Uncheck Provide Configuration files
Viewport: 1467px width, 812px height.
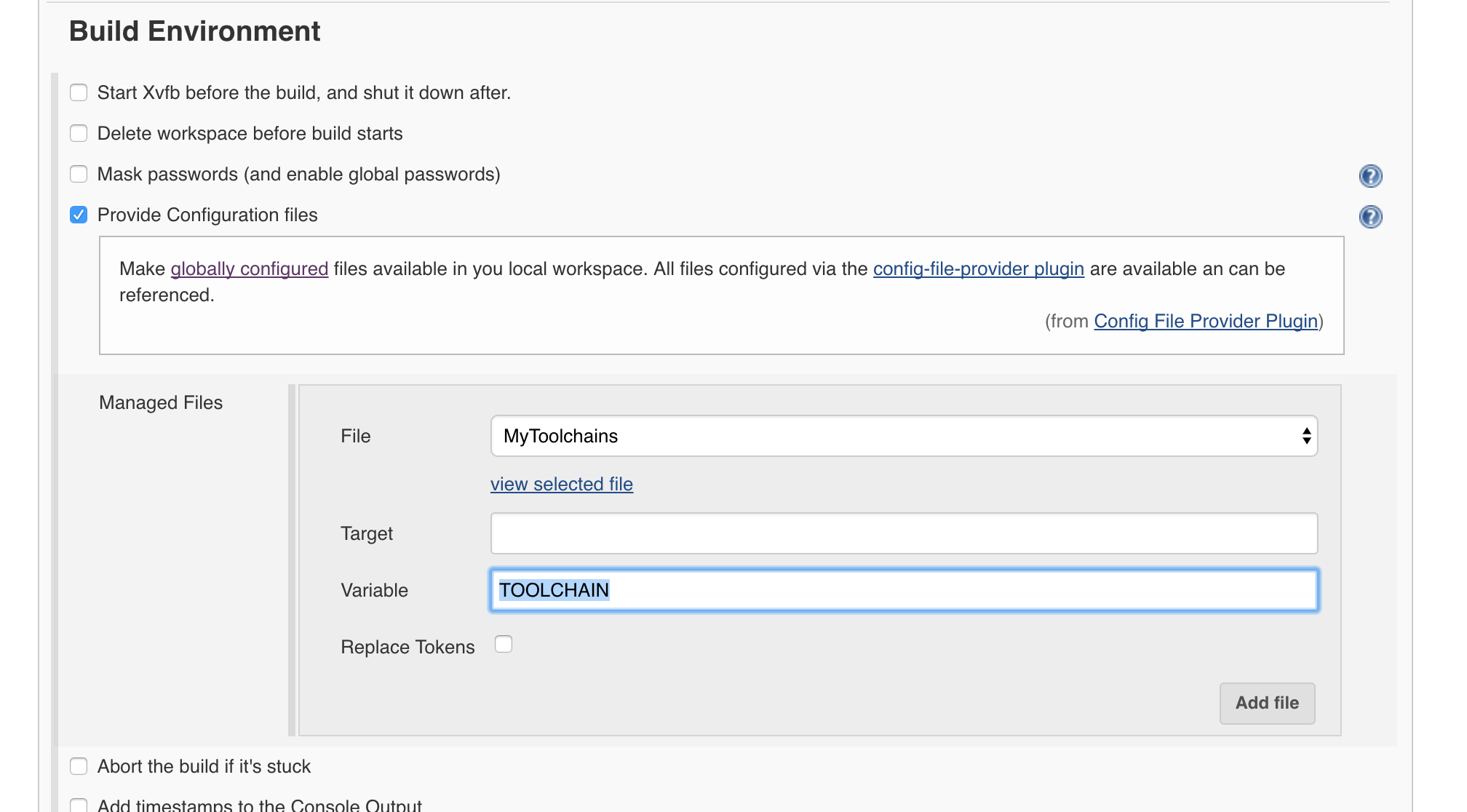(79, 215)
